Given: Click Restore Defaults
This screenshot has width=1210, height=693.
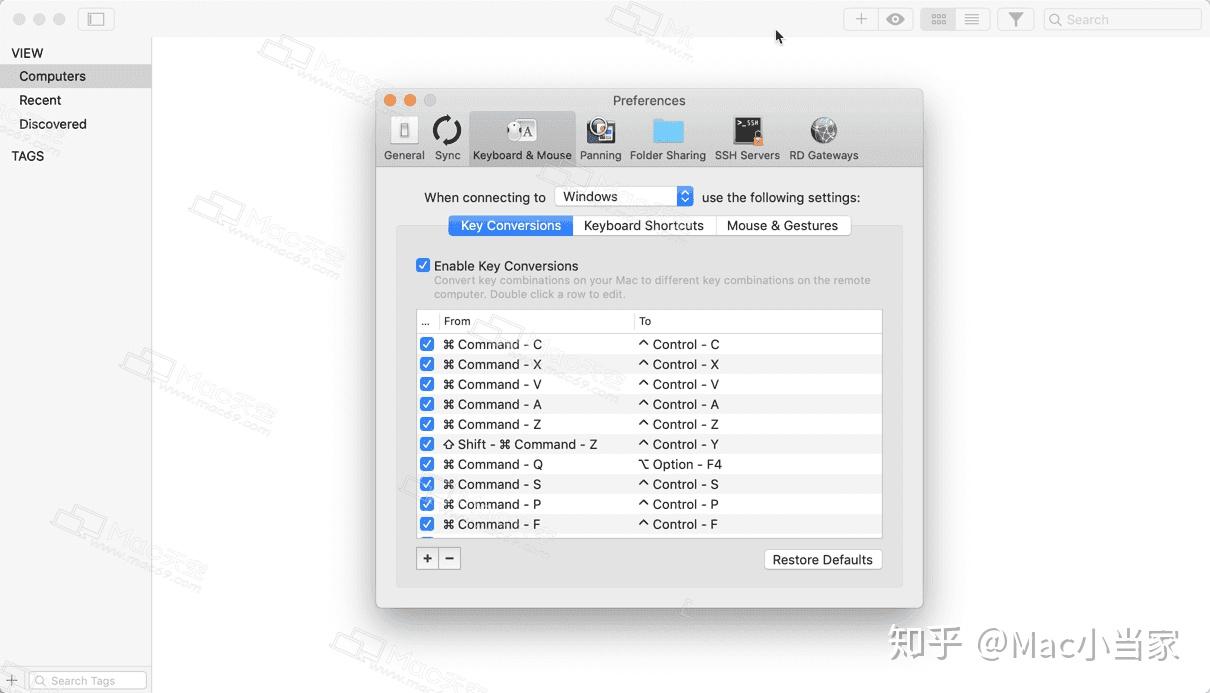Looking at the screenshot, I should coord(822,559).
